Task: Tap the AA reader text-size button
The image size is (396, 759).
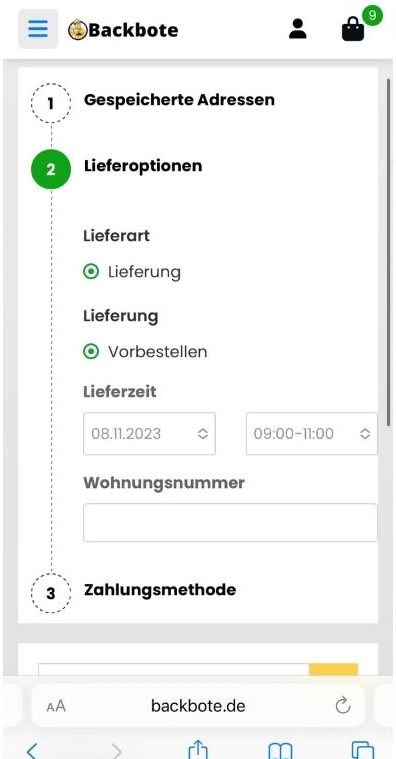Action: point(56,706)
